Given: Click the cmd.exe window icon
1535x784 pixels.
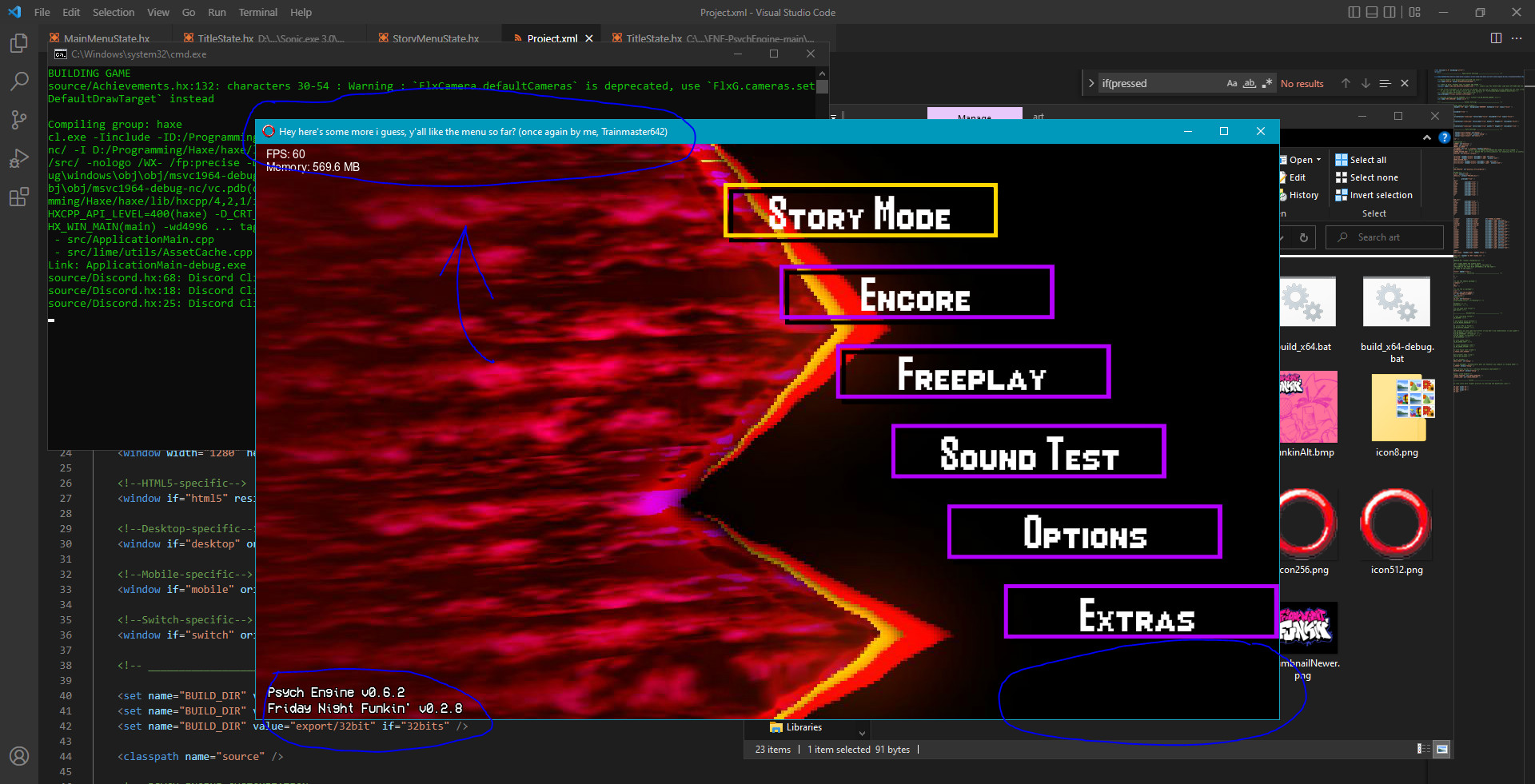Looking at the screenshot, I should pos(60,54).
